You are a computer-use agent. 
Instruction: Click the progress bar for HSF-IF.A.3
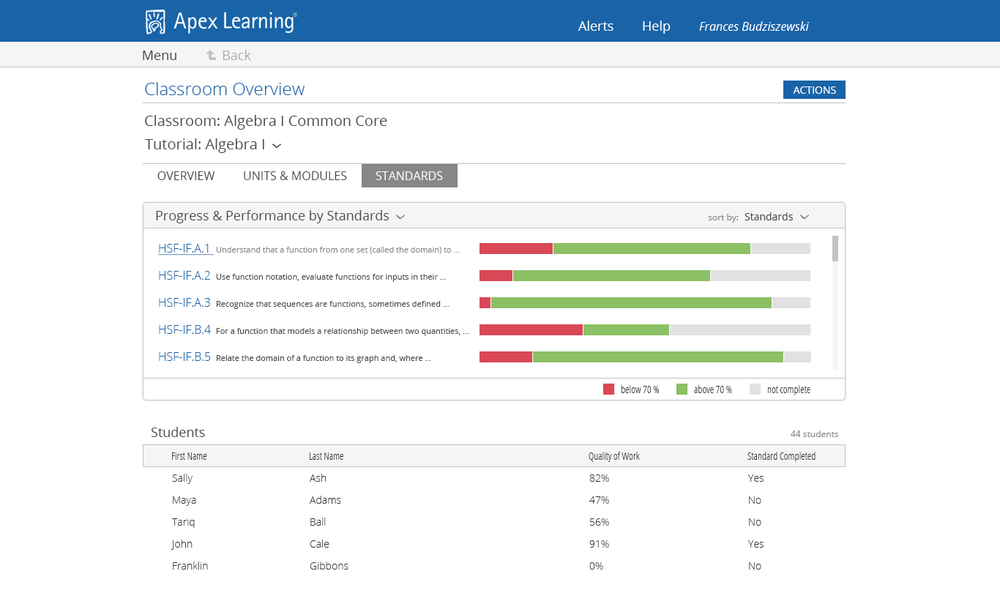[645, 302]
